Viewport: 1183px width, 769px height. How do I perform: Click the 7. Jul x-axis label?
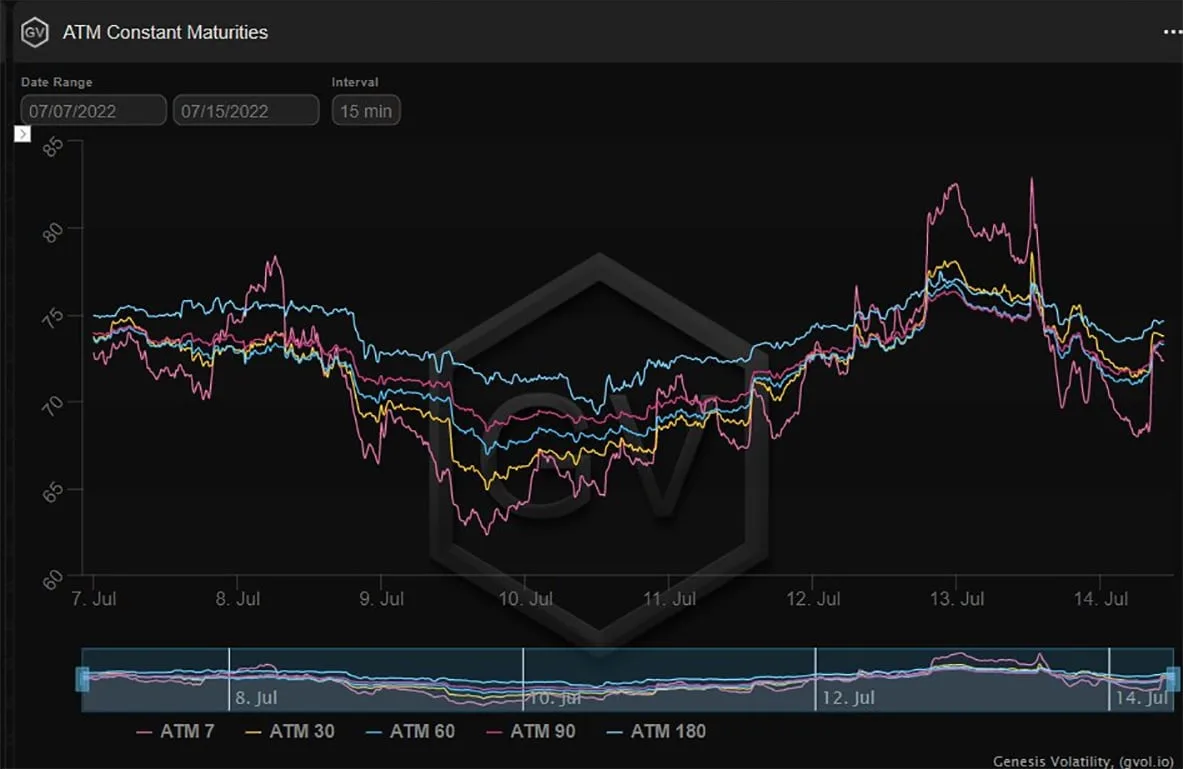tap(94, 599)
